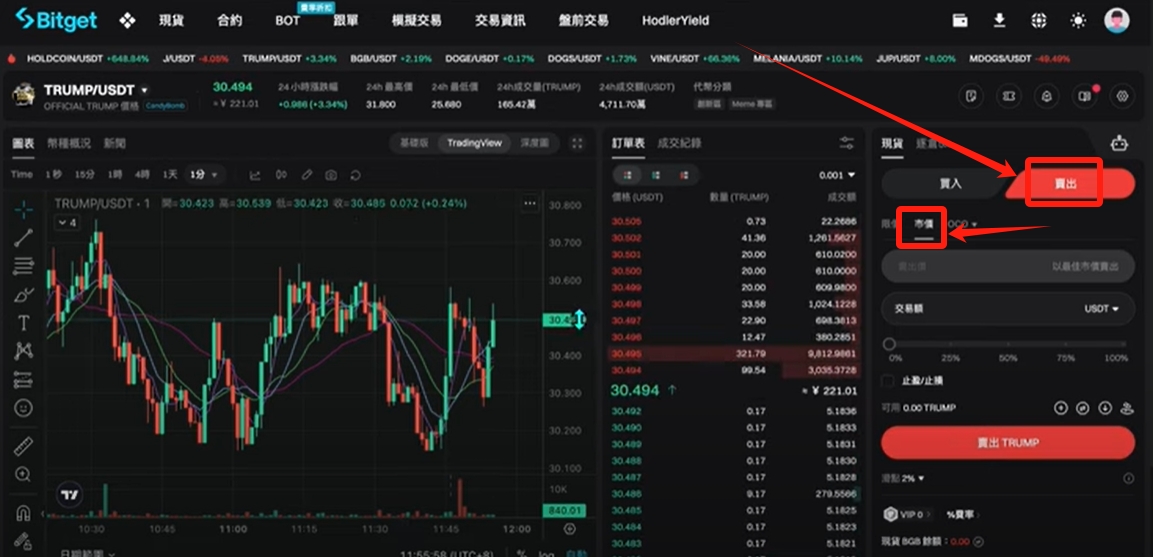
Task: Select the ruler measure tool
Action: (x=24, y=446)
